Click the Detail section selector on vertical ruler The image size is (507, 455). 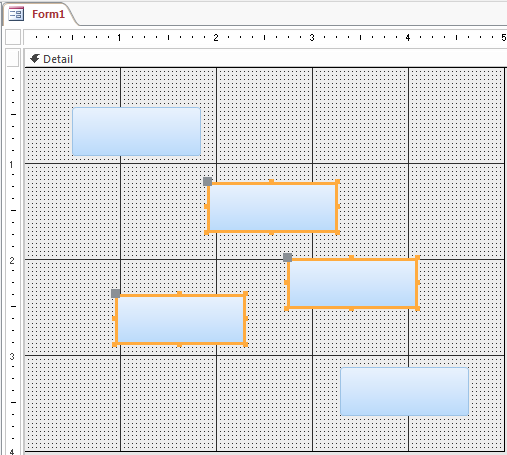point(13,59)
